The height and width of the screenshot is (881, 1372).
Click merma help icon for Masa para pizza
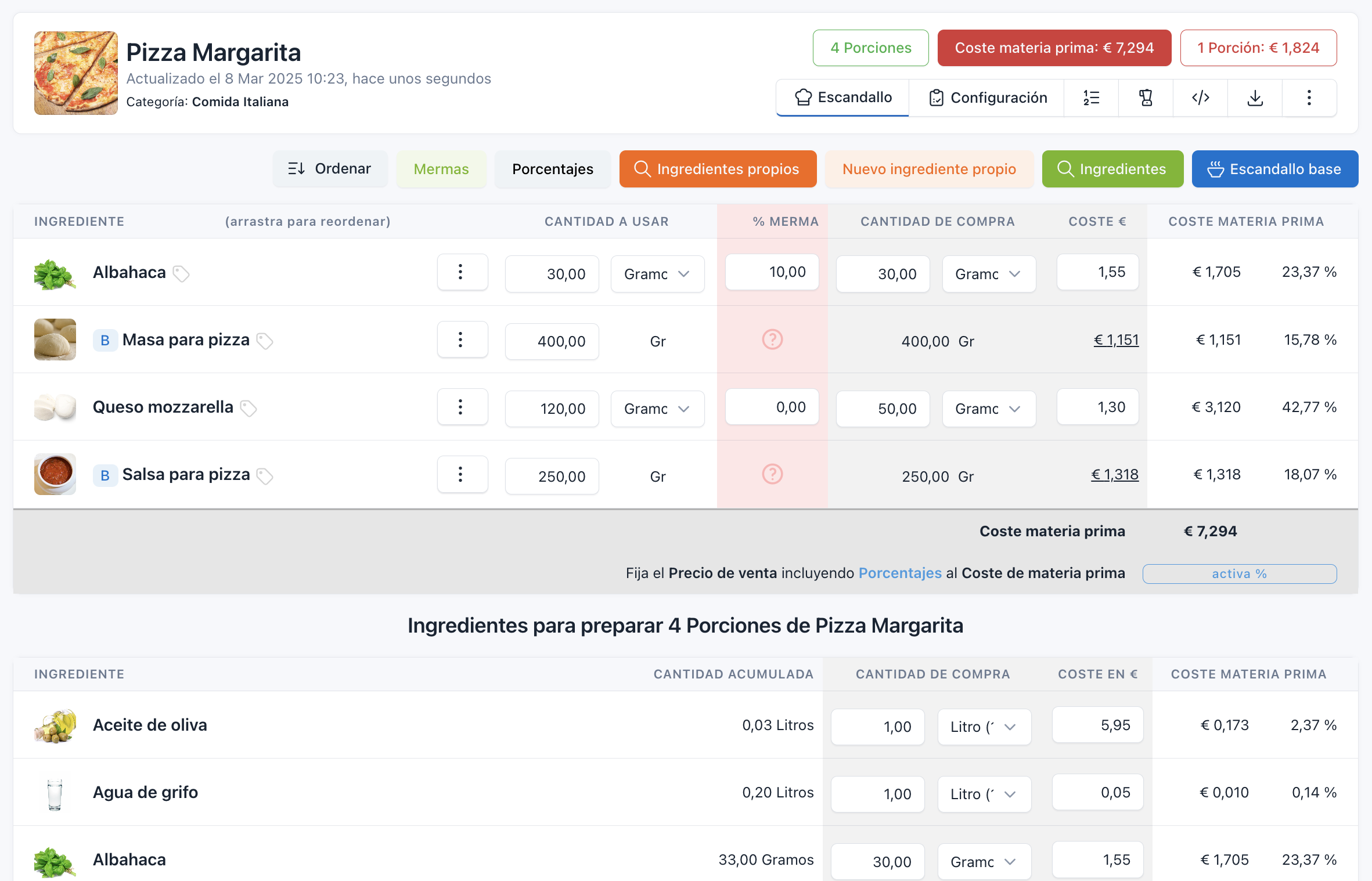click(x=772, y=340)
